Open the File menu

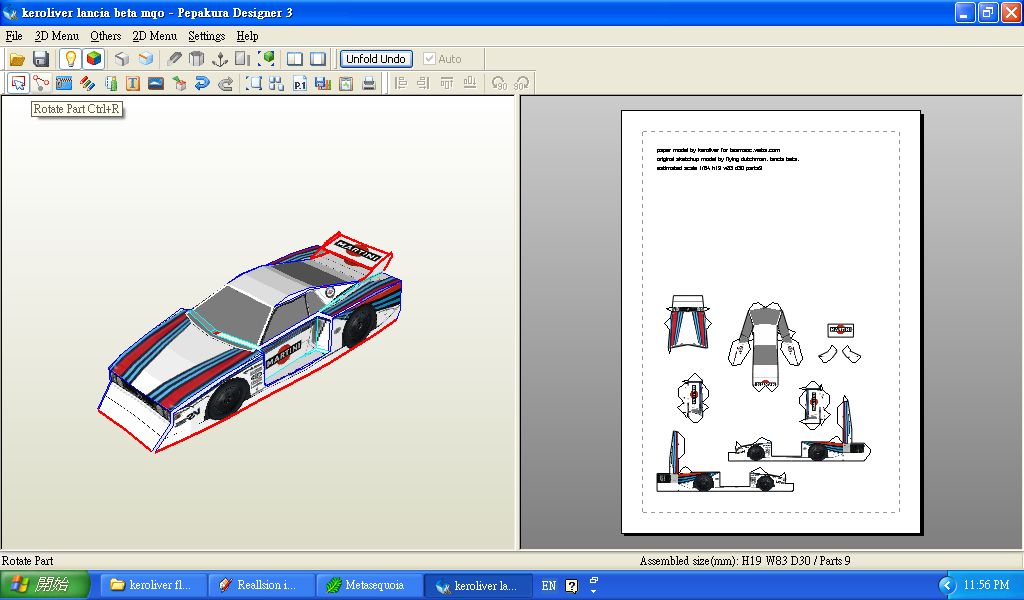(x=14, y=36)
